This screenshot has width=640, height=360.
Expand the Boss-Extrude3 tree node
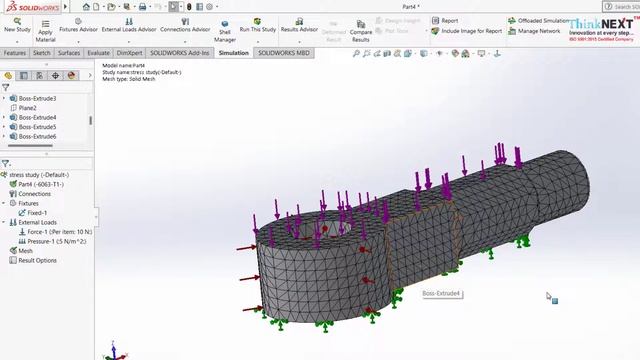(x=4, y=98)
